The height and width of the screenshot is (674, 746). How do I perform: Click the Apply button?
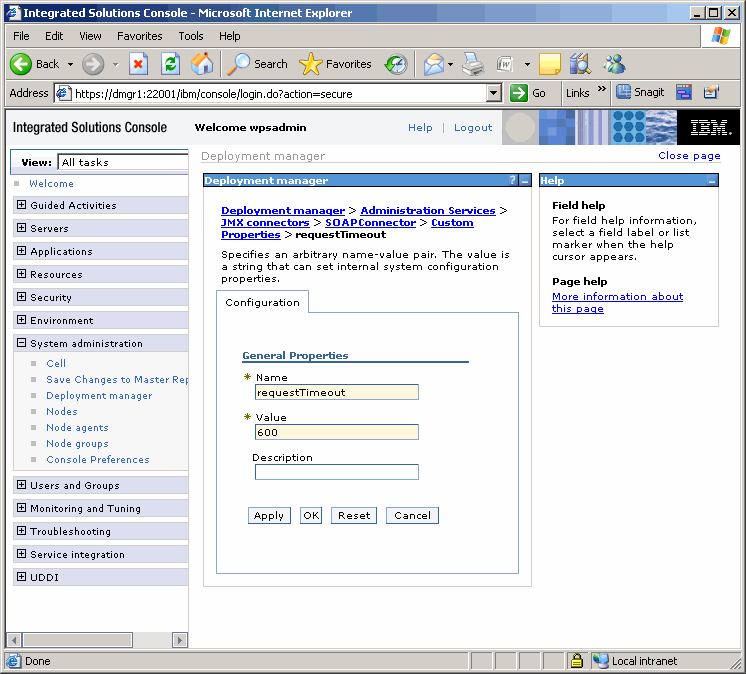(x=269, y=516)
